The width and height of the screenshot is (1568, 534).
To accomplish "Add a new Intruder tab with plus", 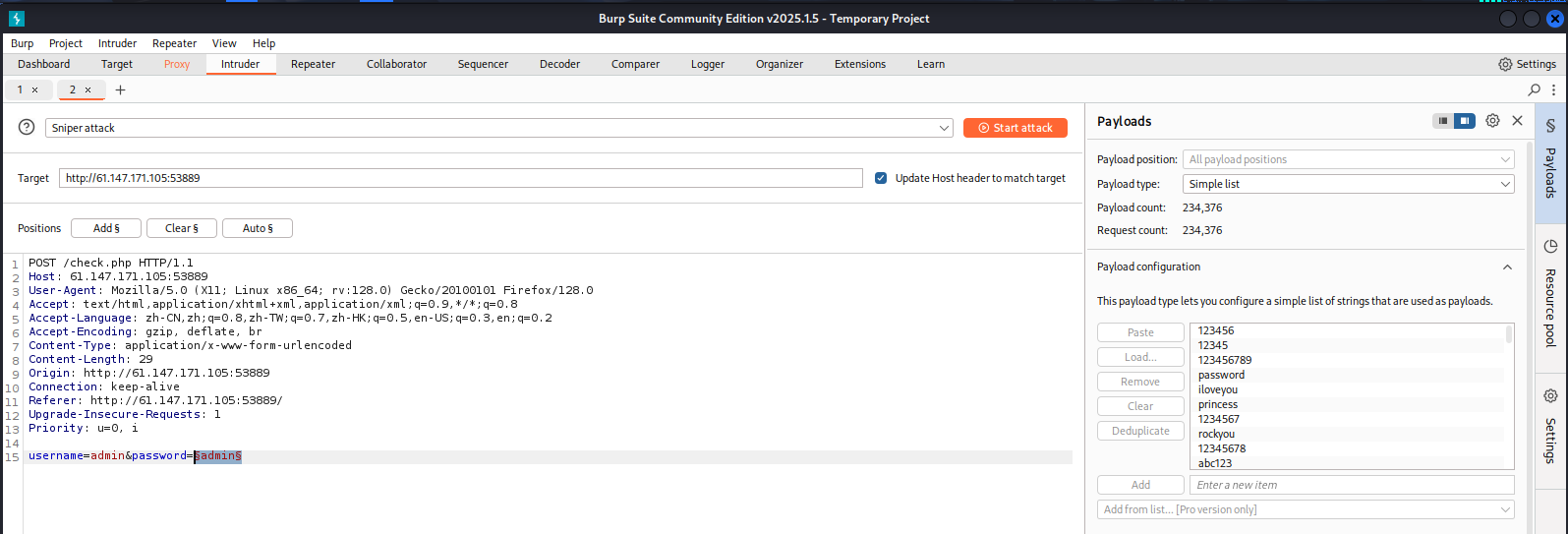I will [120, 89].
